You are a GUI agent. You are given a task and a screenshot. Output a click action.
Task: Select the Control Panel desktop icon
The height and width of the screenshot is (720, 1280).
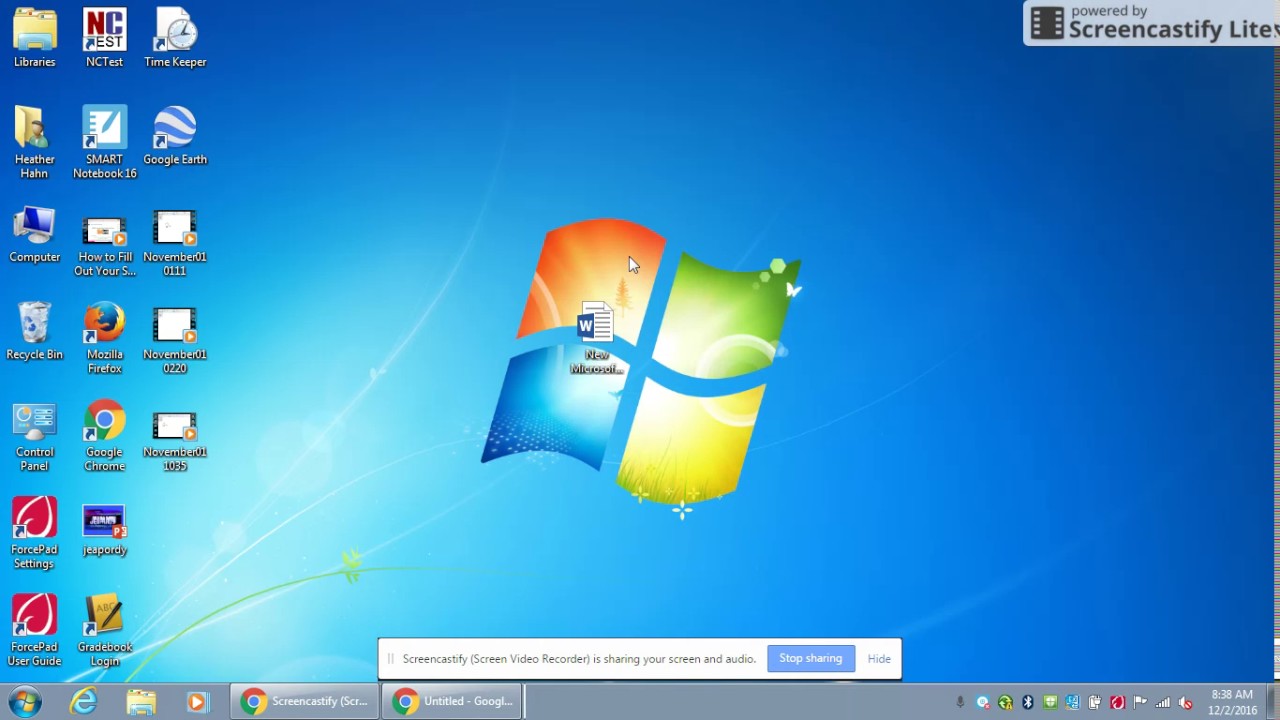34,436
